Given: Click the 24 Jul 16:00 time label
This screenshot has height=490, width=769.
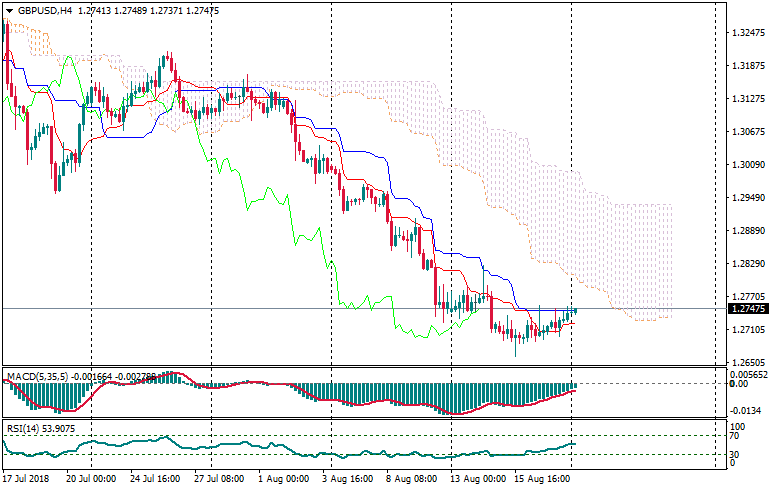Looking at the screenshot, I should 155,479.
